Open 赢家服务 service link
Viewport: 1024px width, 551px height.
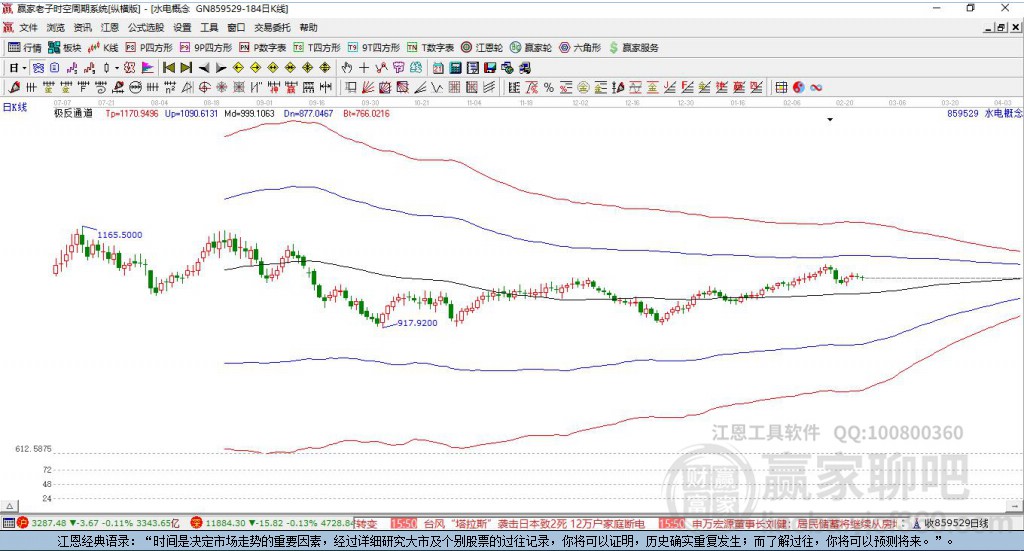(633, 48)
